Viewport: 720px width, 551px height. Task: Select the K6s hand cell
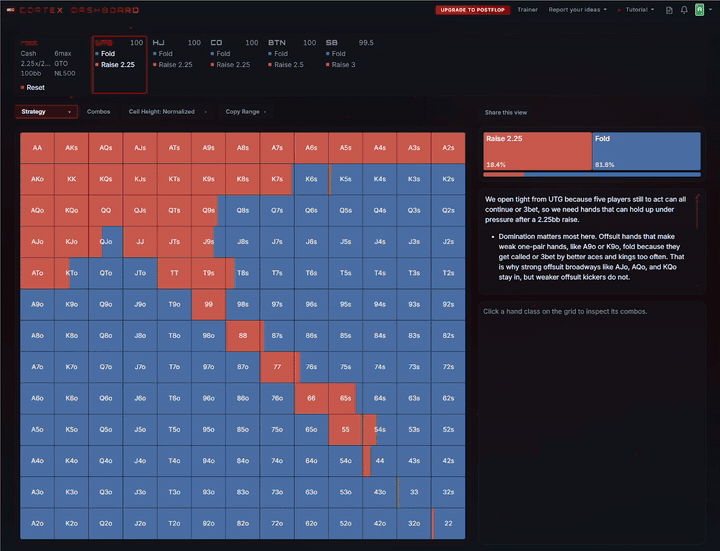[311, 179]
